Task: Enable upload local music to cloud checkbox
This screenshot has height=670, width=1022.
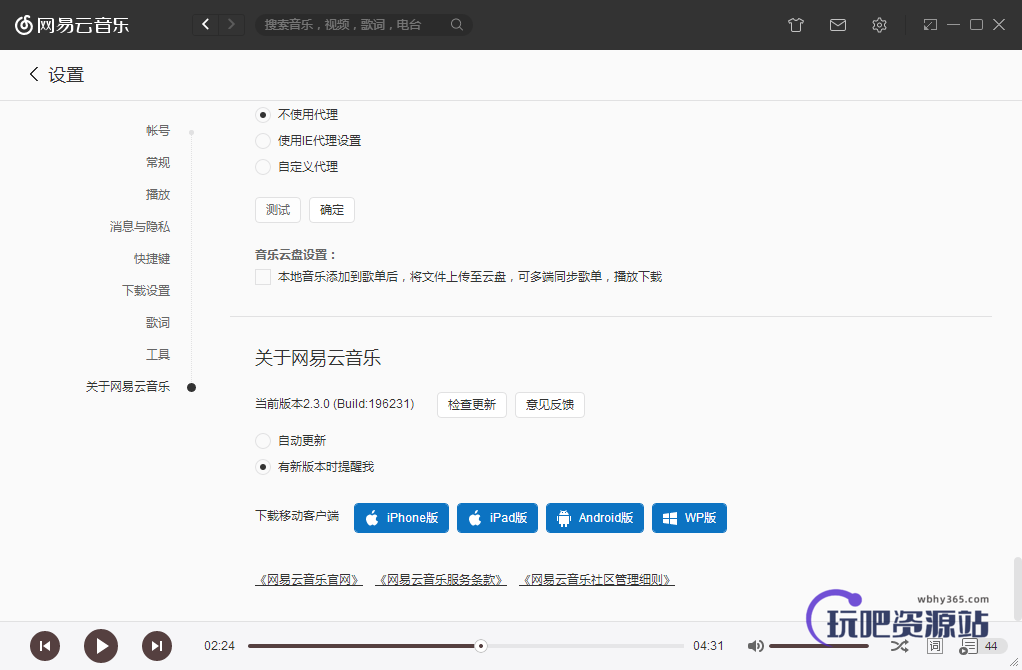Action: [x=263, y=277]
